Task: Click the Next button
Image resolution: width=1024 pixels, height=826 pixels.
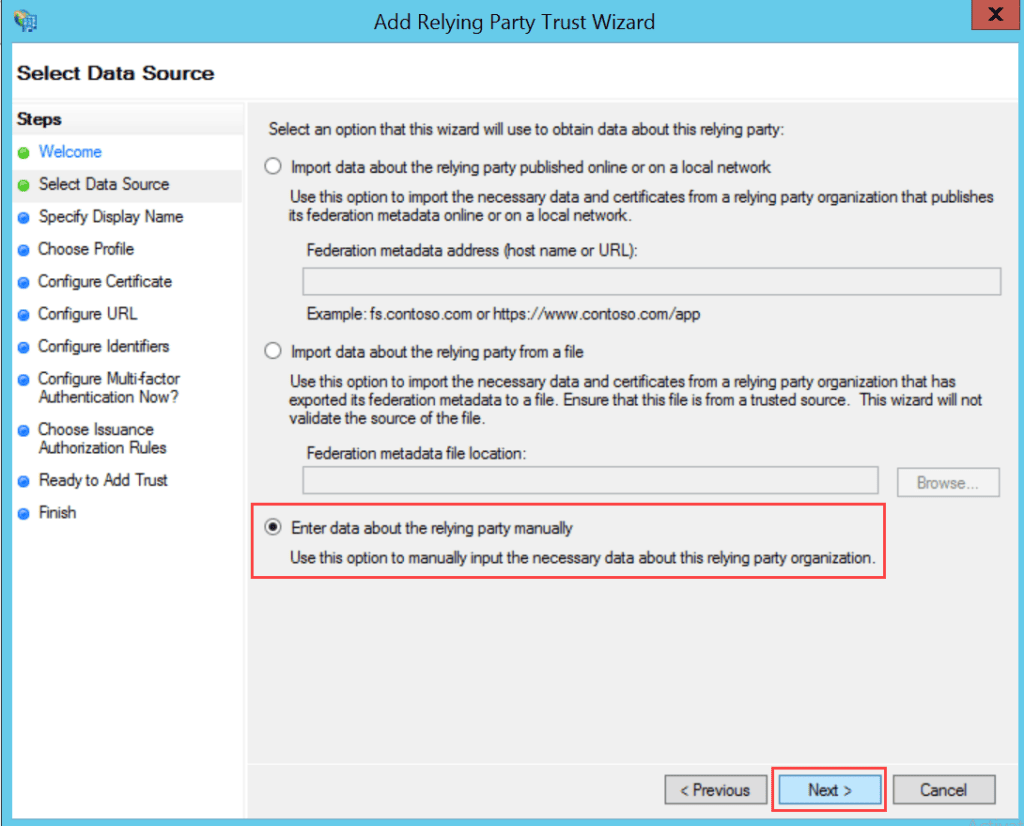Action: pos(828,789)
